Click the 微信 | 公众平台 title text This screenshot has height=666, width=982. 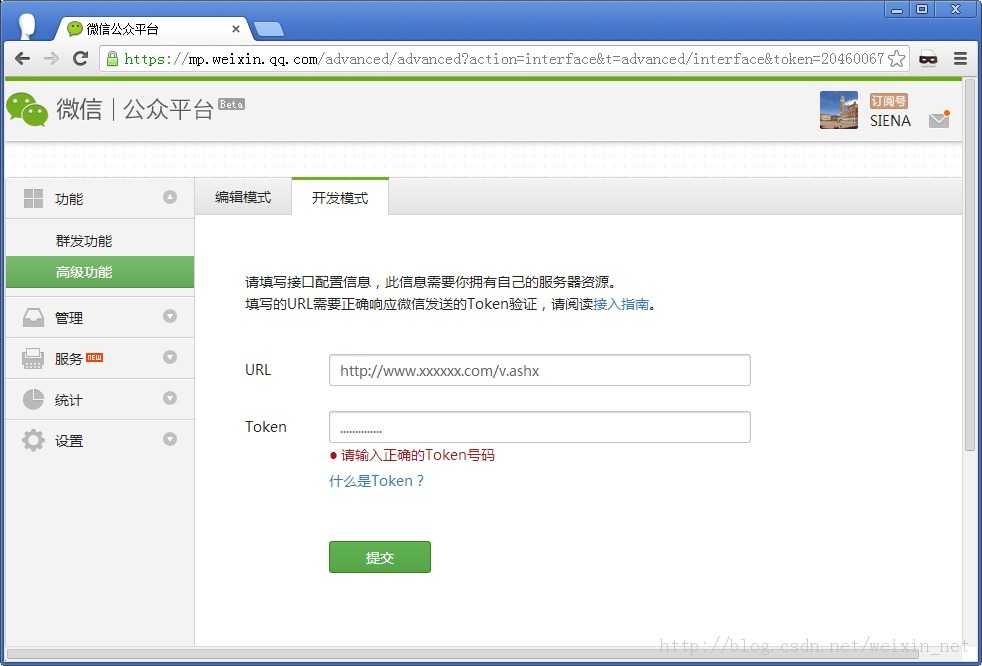[x=135, y=110]
